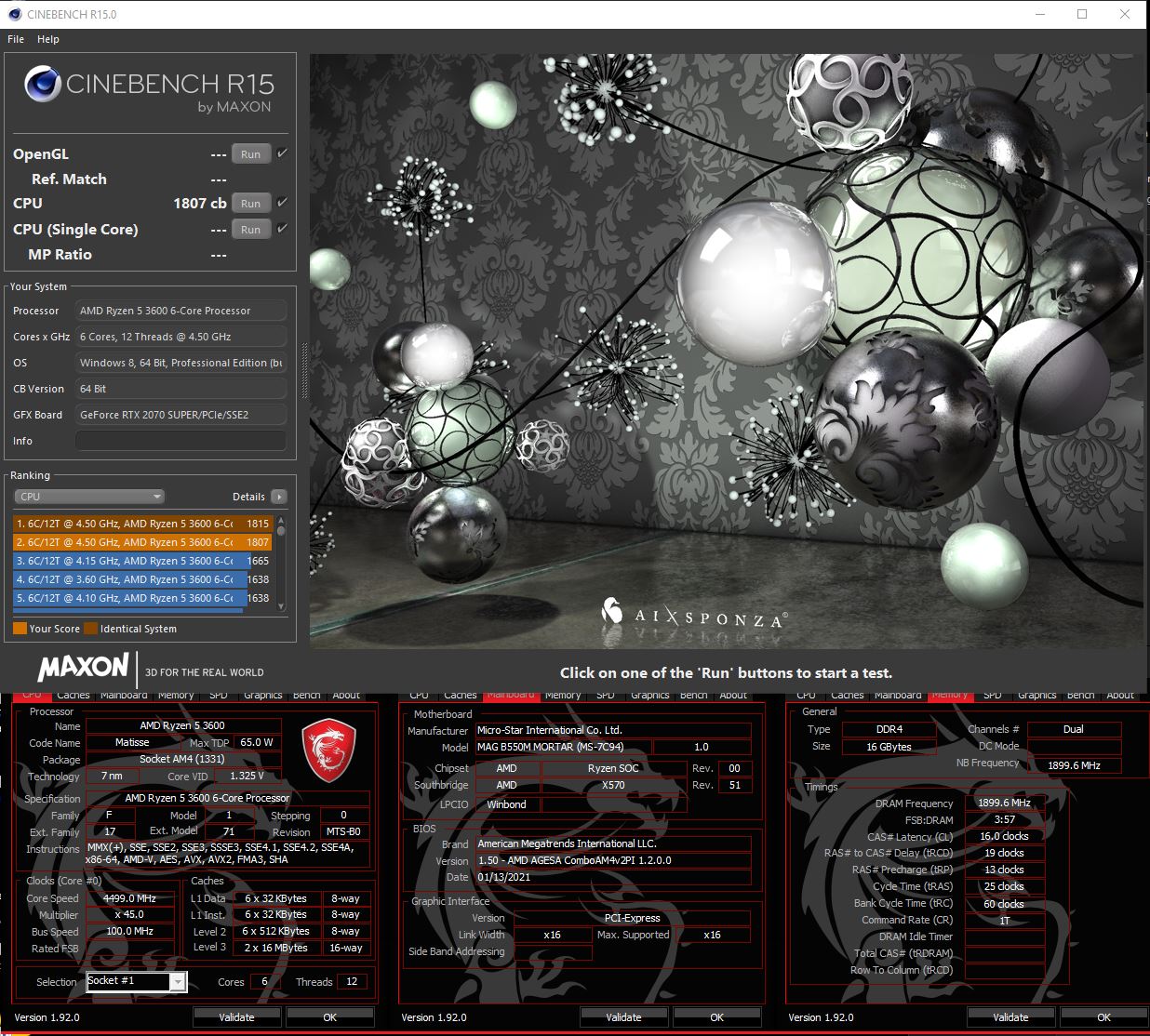The height and width of the screenshot is (1036, 1150).
Task: Click the Cinebench title bar app icon
Action: coord(14,14)
